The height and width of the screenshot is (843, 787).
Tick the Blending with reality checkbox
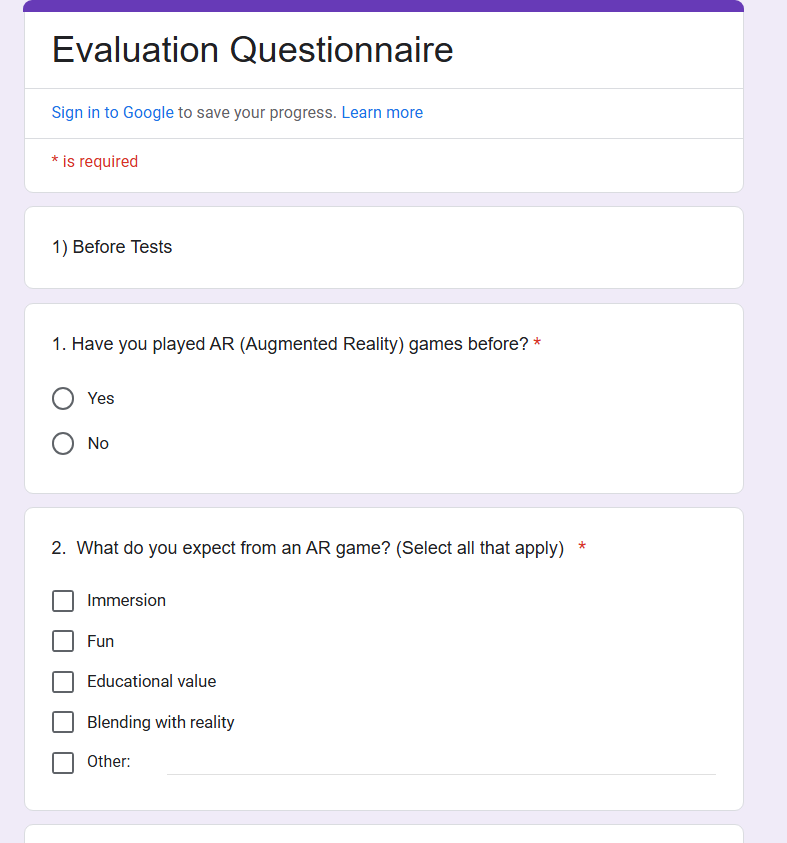click(63, 722)
